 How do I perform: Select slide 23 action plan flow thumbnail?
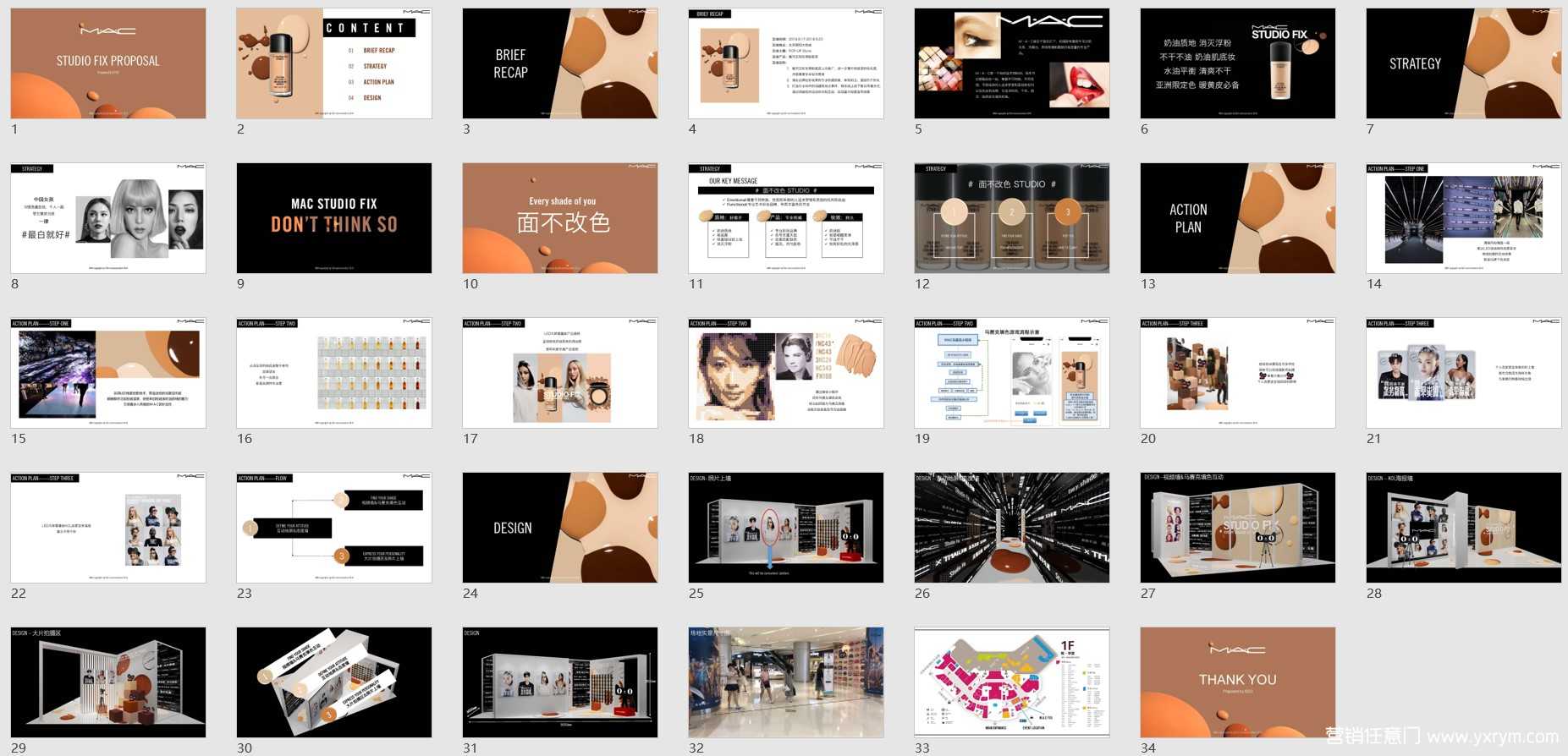pyautogui.click(x=334, y=528)
